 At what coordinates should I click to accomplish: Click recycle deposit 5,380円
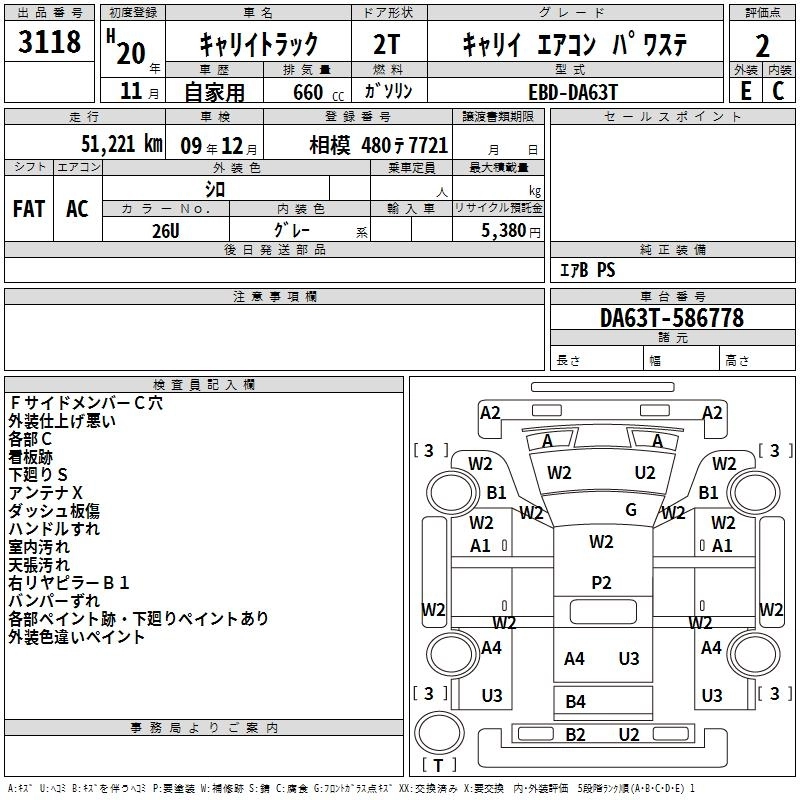tap(511, 231)
